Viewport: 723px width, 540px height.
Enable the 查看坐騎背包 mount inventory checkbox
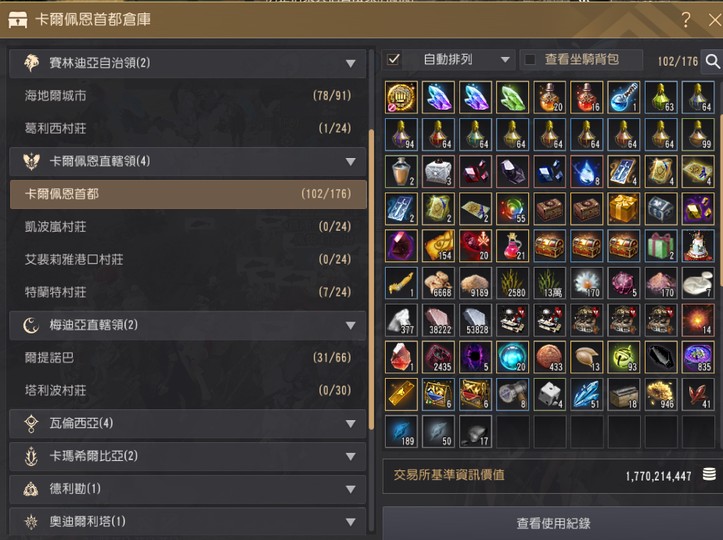(x=530, y=59)
